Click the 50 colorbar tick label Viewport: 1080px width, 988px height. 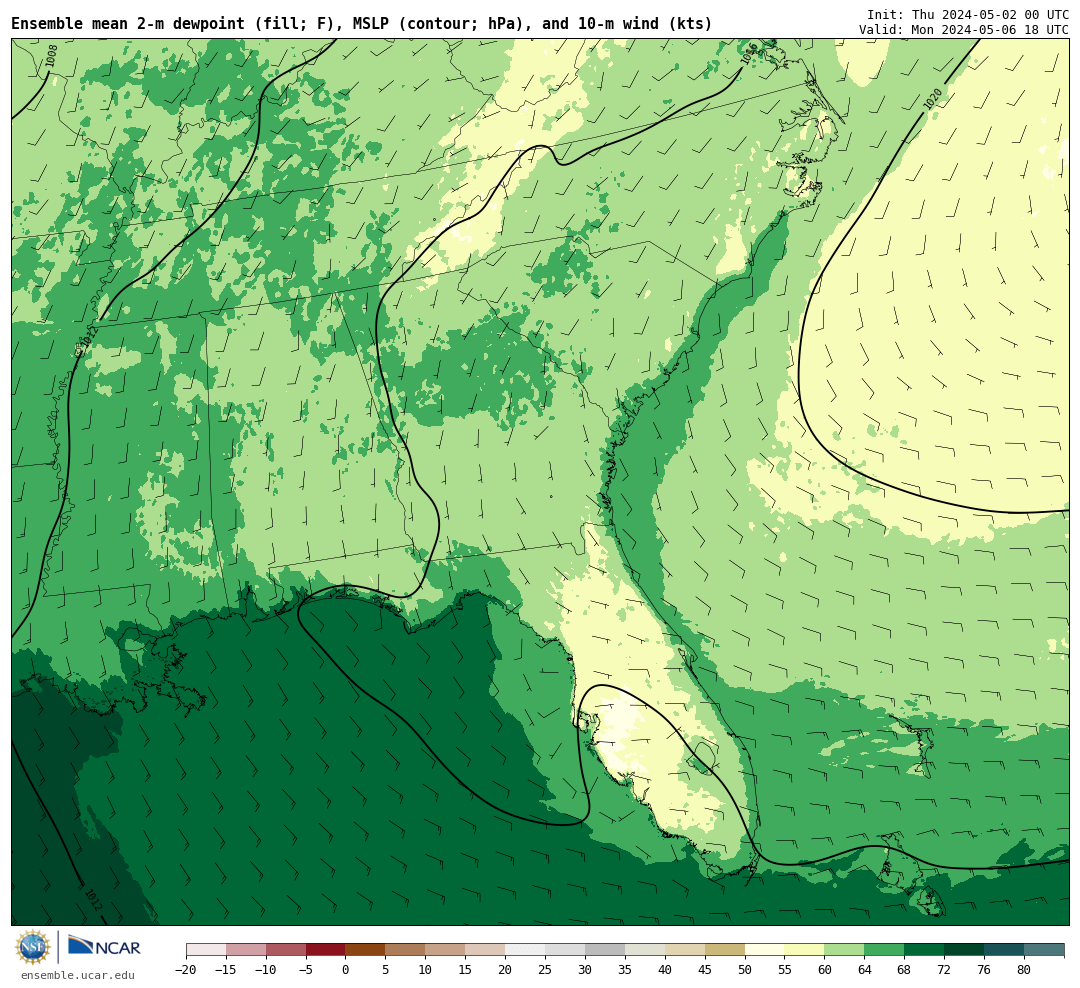coord(745,970)
